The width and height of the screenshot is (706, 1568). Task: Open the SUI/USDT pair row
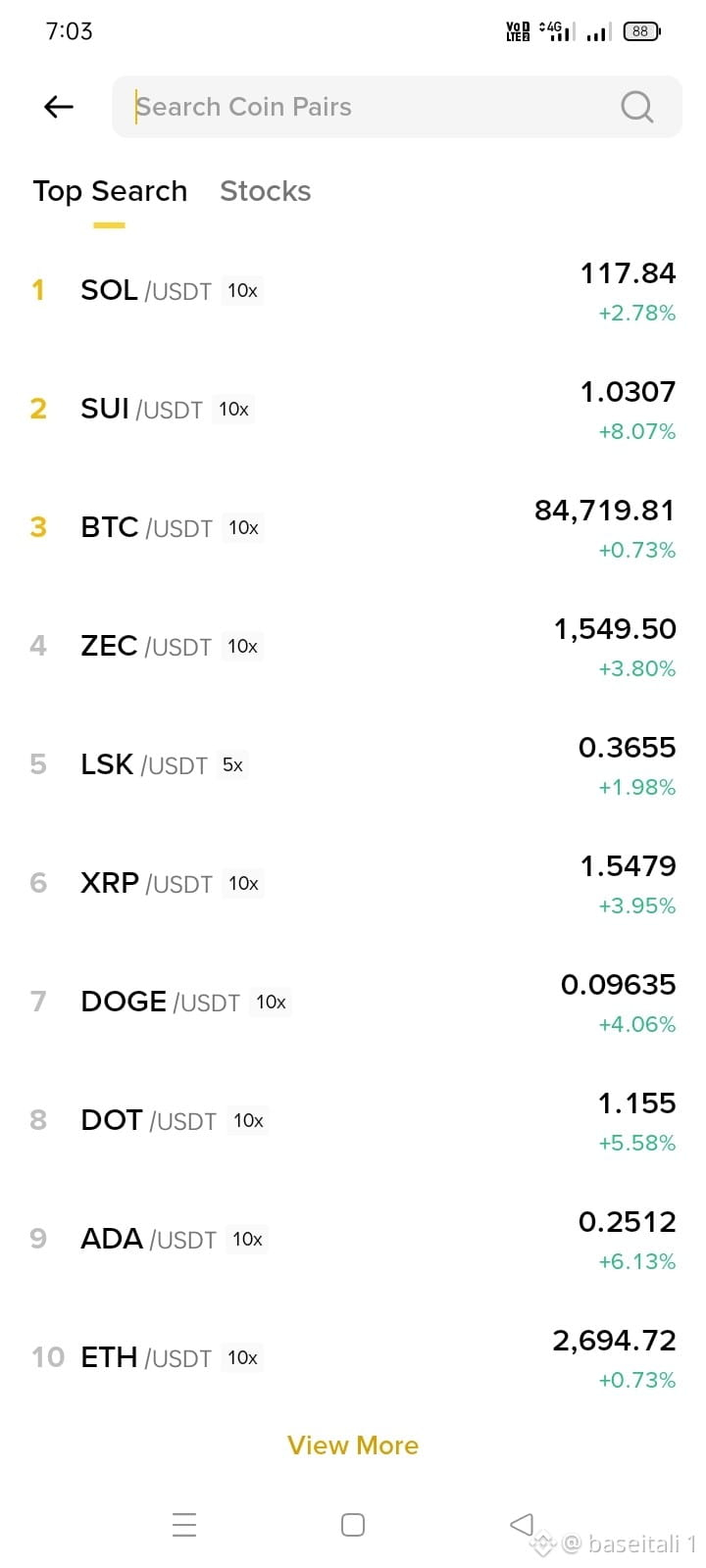(353, 411)
